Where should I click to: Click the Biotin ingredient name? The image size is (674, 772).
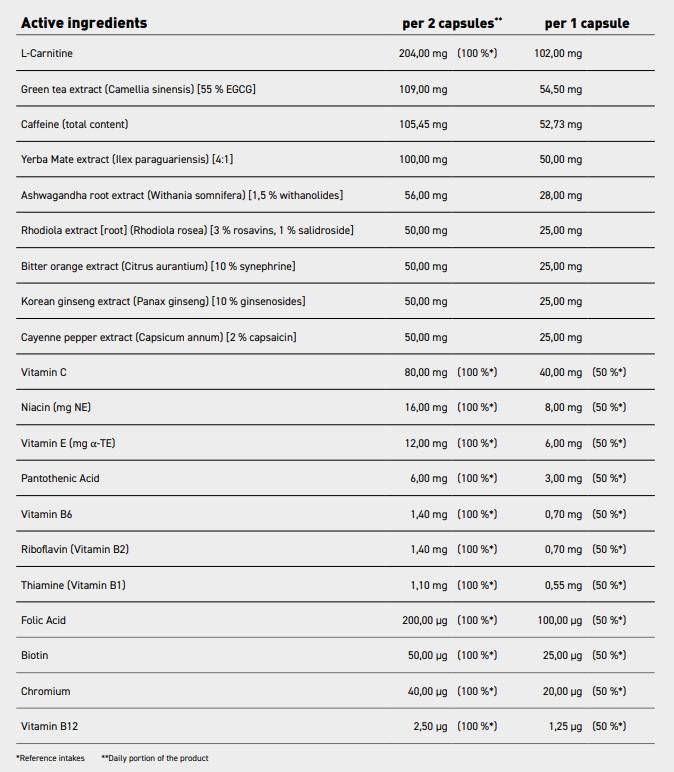point(35,655)
